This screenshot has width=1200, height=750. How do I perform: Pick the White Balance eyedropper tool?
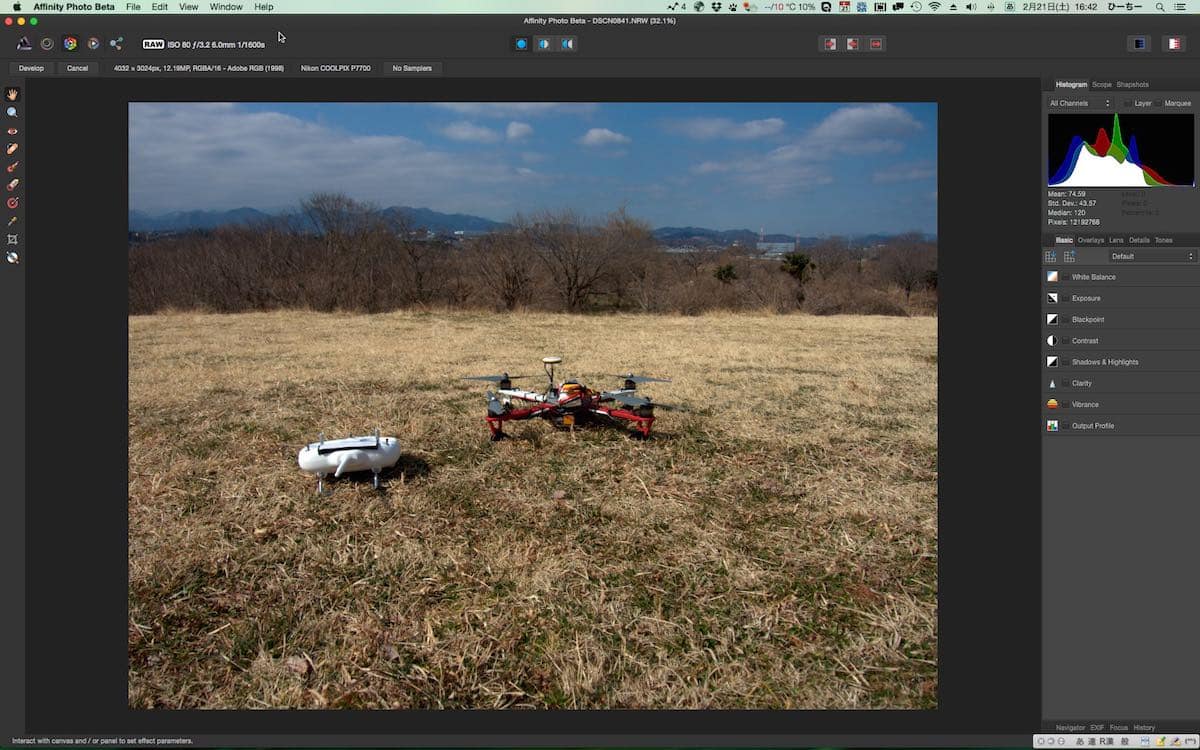12,221
